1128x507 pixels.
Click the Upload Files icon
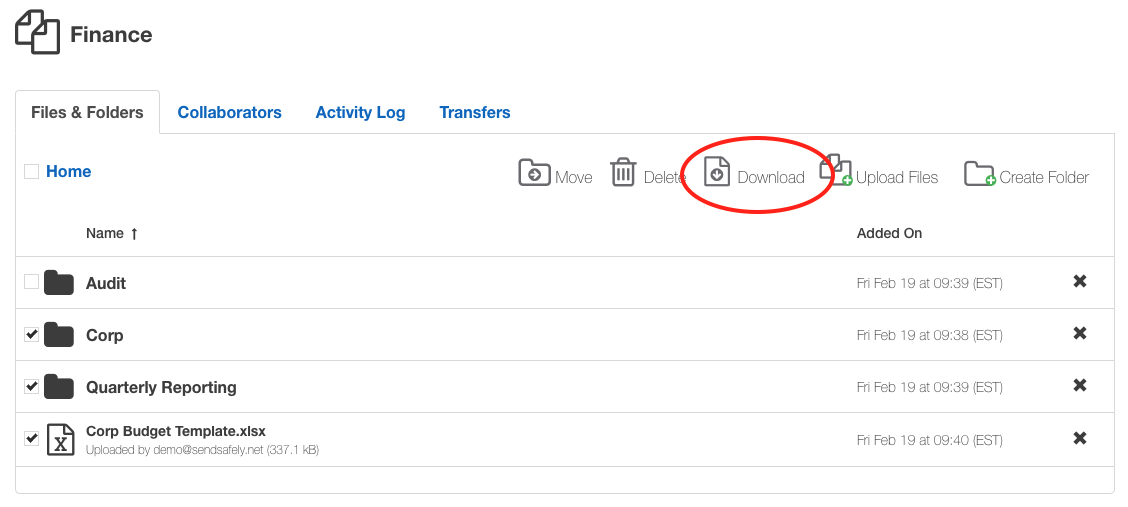(836, 171)
